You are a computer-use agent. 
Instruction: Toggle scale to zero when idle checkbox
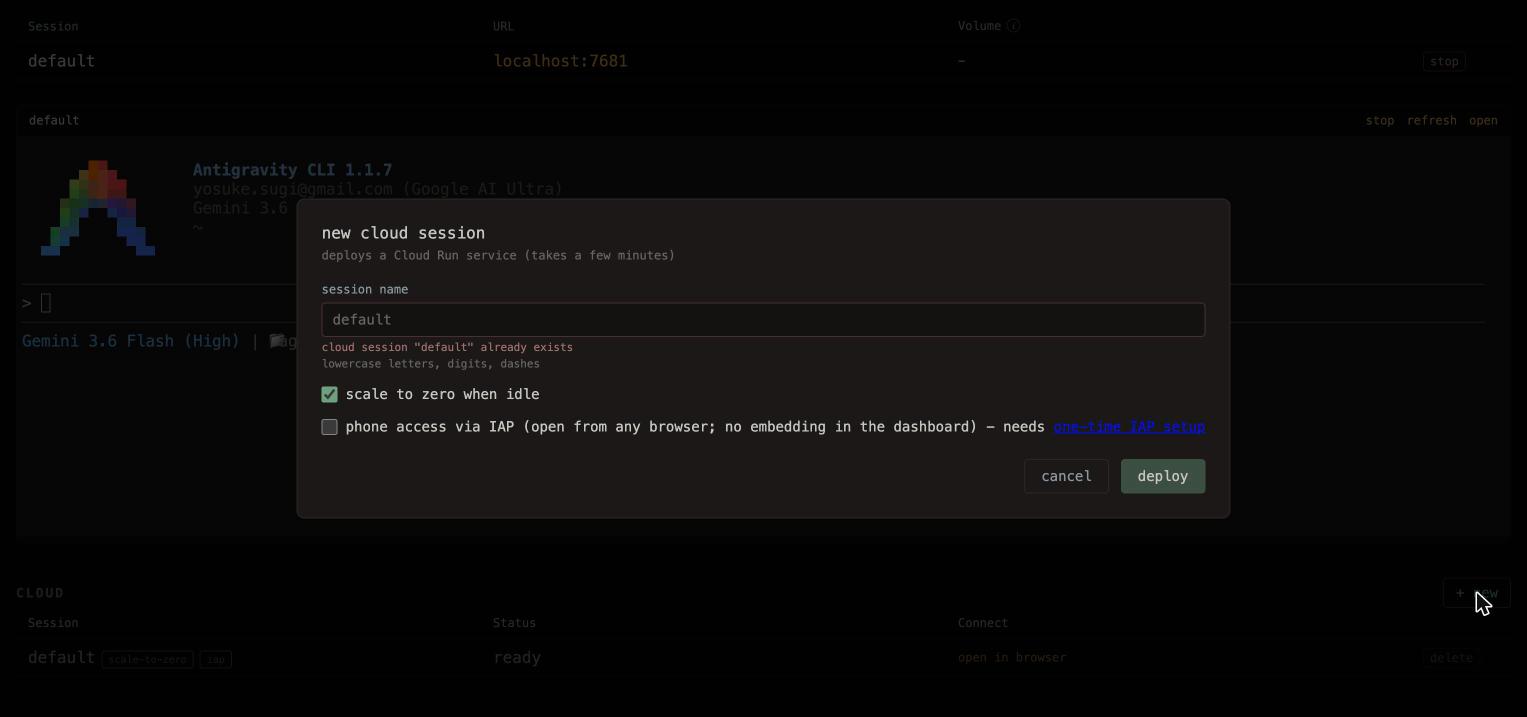pos(329,395)
